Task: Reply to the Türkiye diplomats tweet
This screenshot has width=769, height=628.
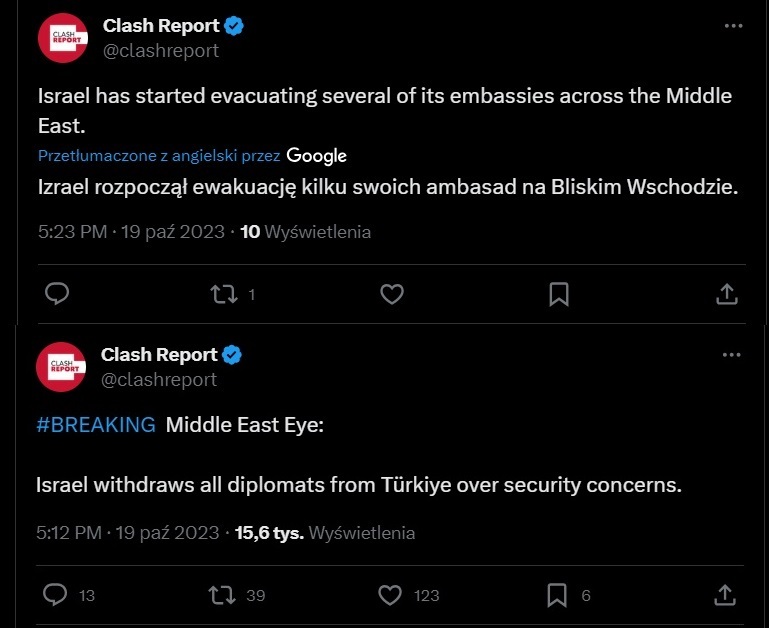Action: pyautogui.click(x=57, y=595)
